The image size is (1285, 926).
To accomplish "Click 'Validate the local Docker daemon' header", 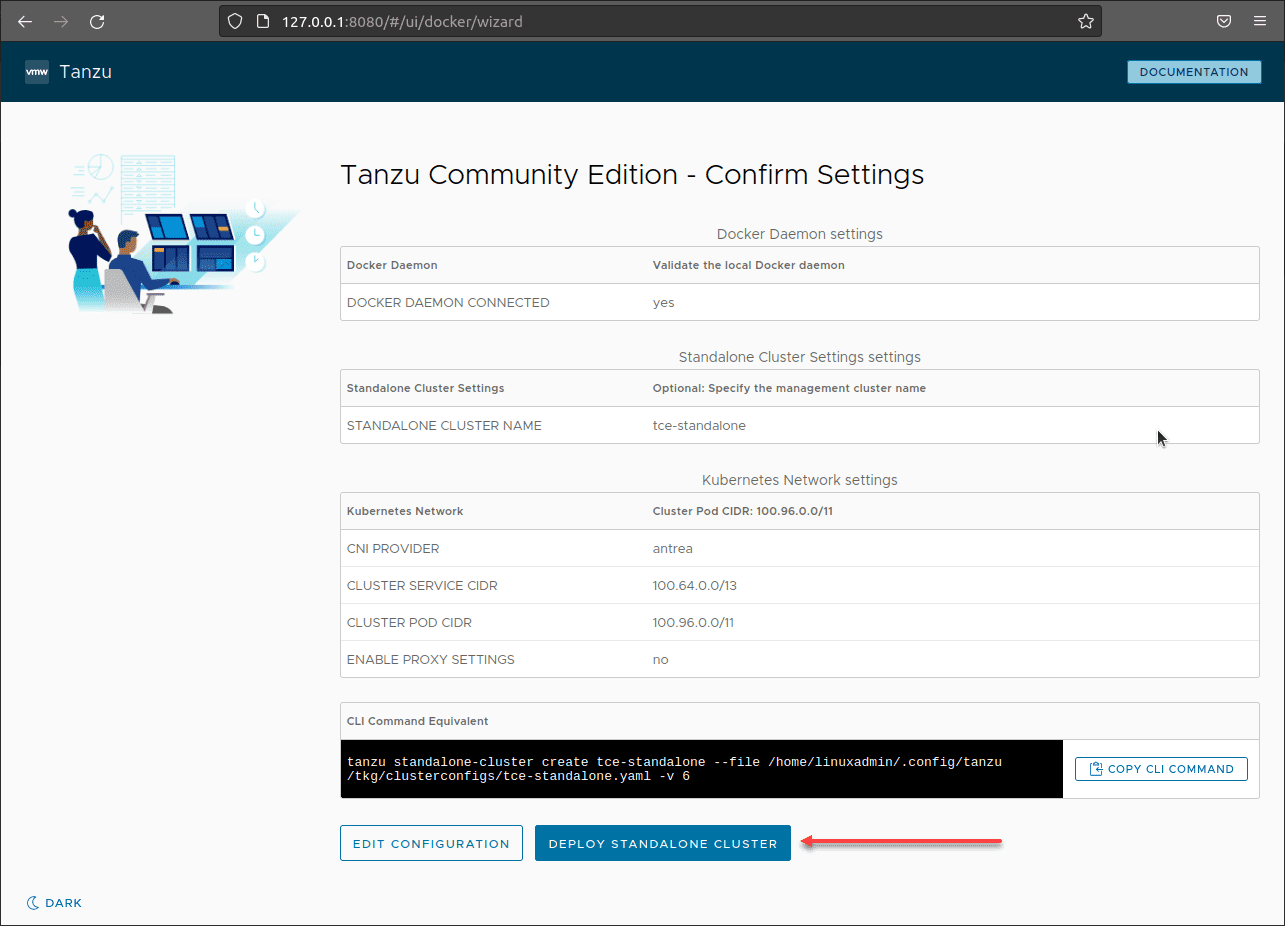I will [748, 265].
